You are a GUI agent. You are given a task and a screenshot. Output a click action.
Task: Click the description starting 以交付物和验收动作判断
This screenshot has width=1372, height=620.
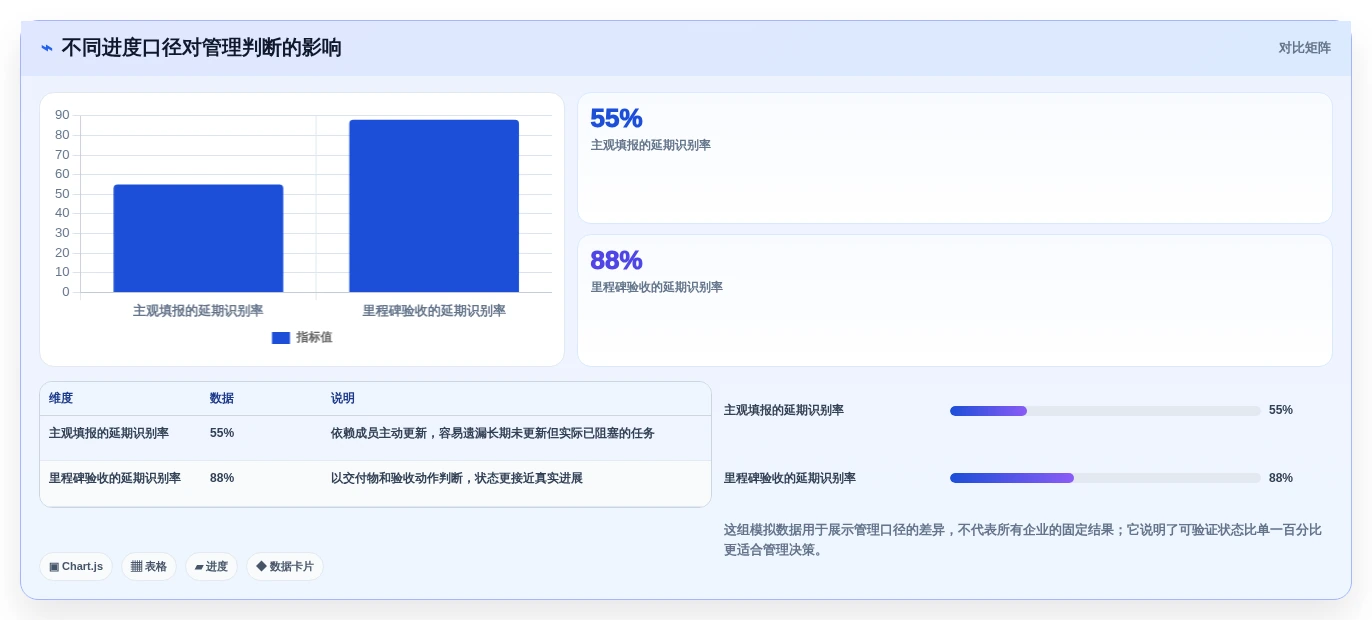pos(457,478)
